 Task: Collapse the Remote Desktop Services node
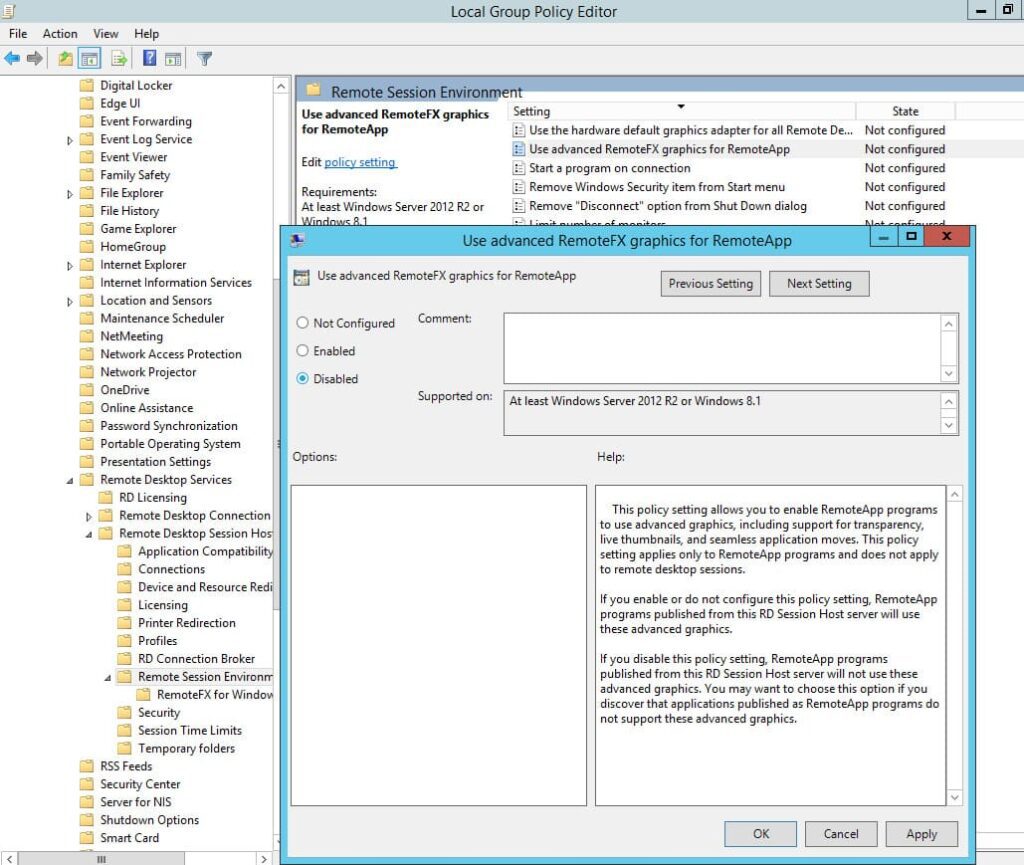point(70,480)
